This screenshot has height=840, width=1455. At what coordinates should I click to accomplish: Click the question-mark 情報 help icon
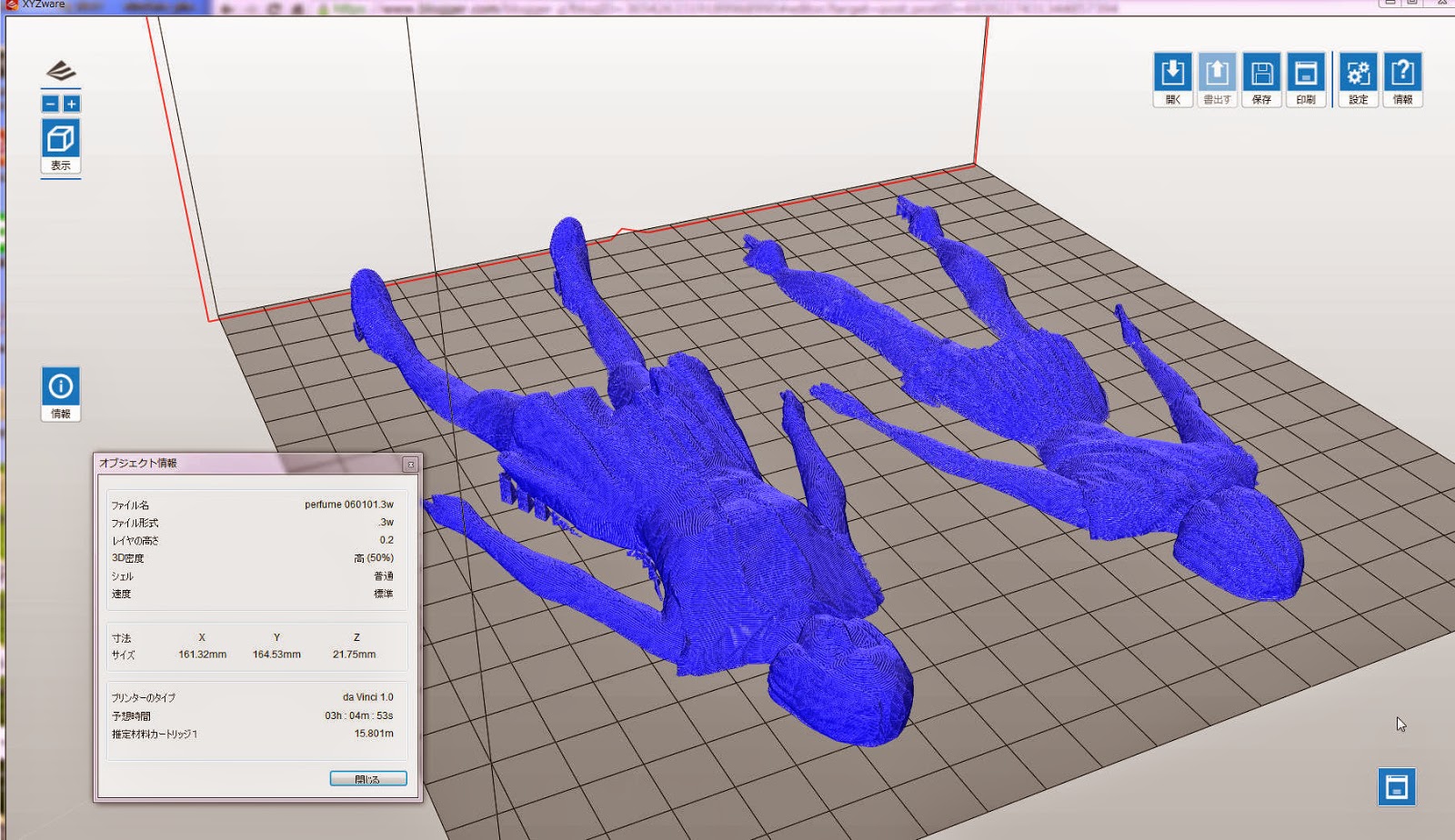pyautogui.click(x=1403, y=79)
